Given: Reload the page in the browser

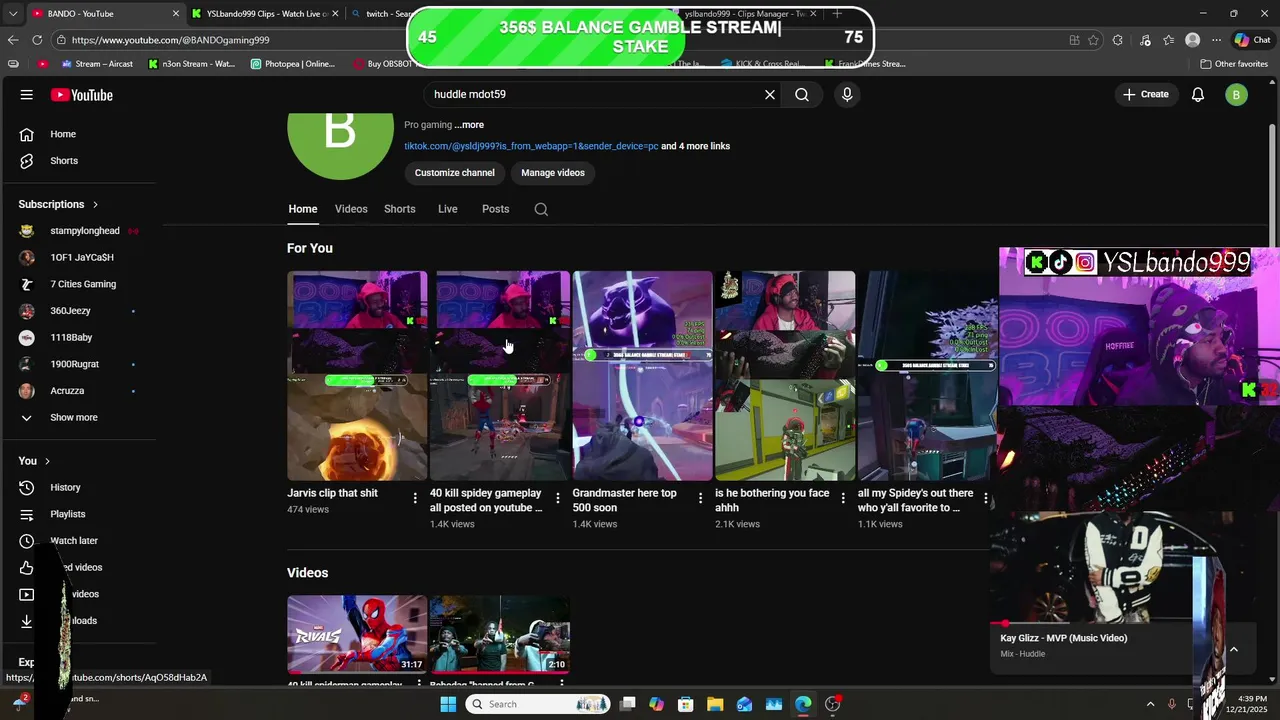Looking at the screenshot, I should tap(37, 40).
